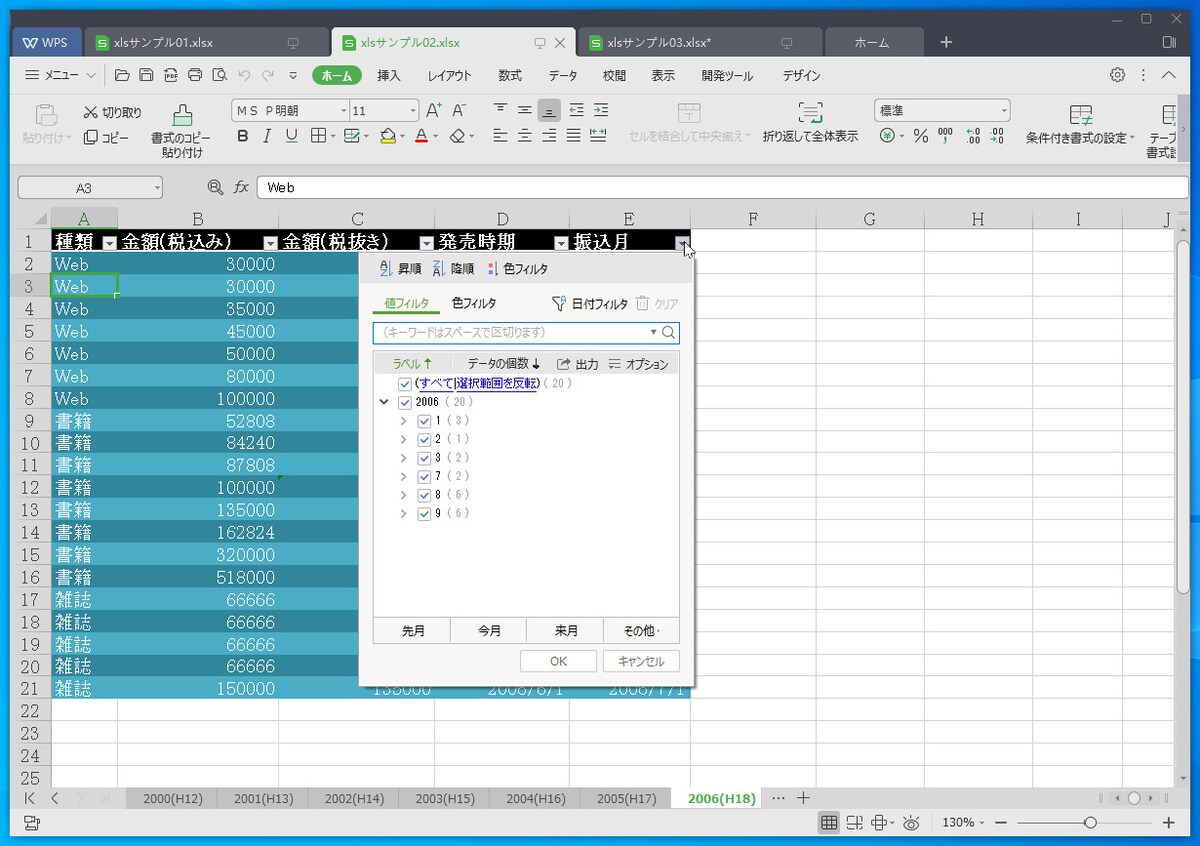This screenshot has height=846, width=1200.
Task: Click the 先月 (last month) quick filter
Action: point(413,631)
